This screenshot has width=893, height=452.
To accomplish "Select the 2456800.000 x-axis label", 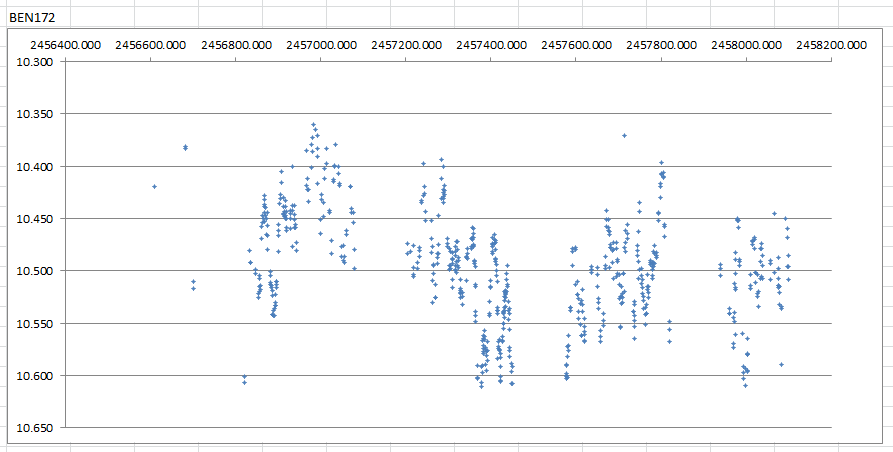I will point(235,45).
